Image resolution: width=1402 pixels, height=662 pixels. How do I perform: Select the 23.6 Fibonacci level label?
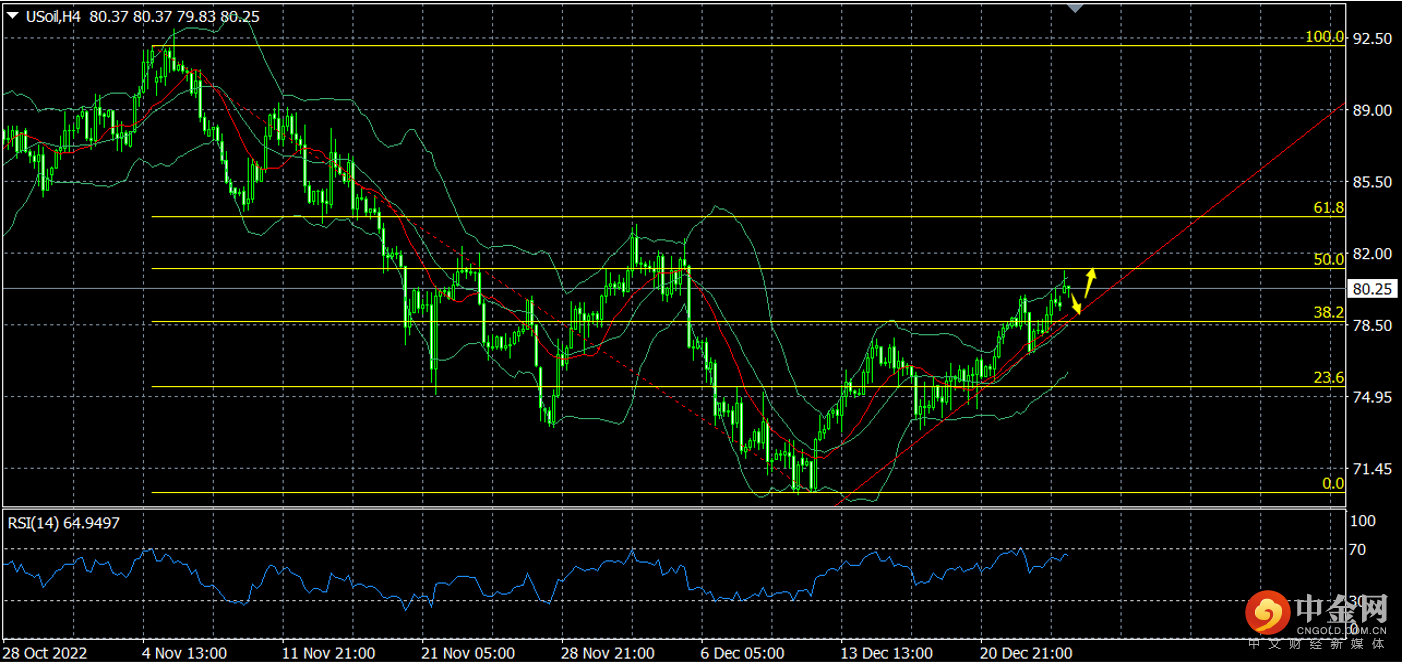tap(1329, 378)
